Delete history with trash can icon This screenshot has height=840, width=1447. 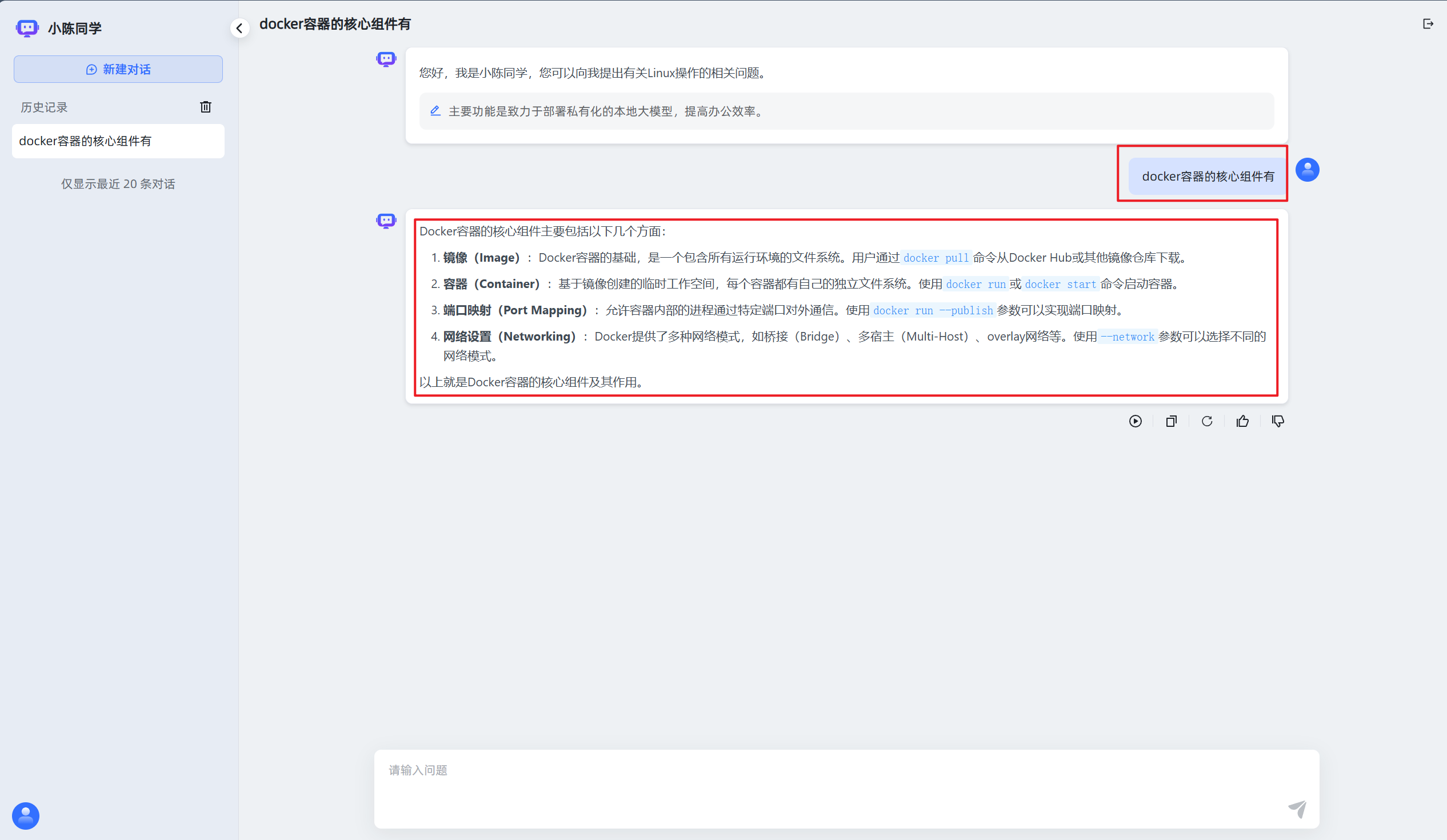point(206,107)
